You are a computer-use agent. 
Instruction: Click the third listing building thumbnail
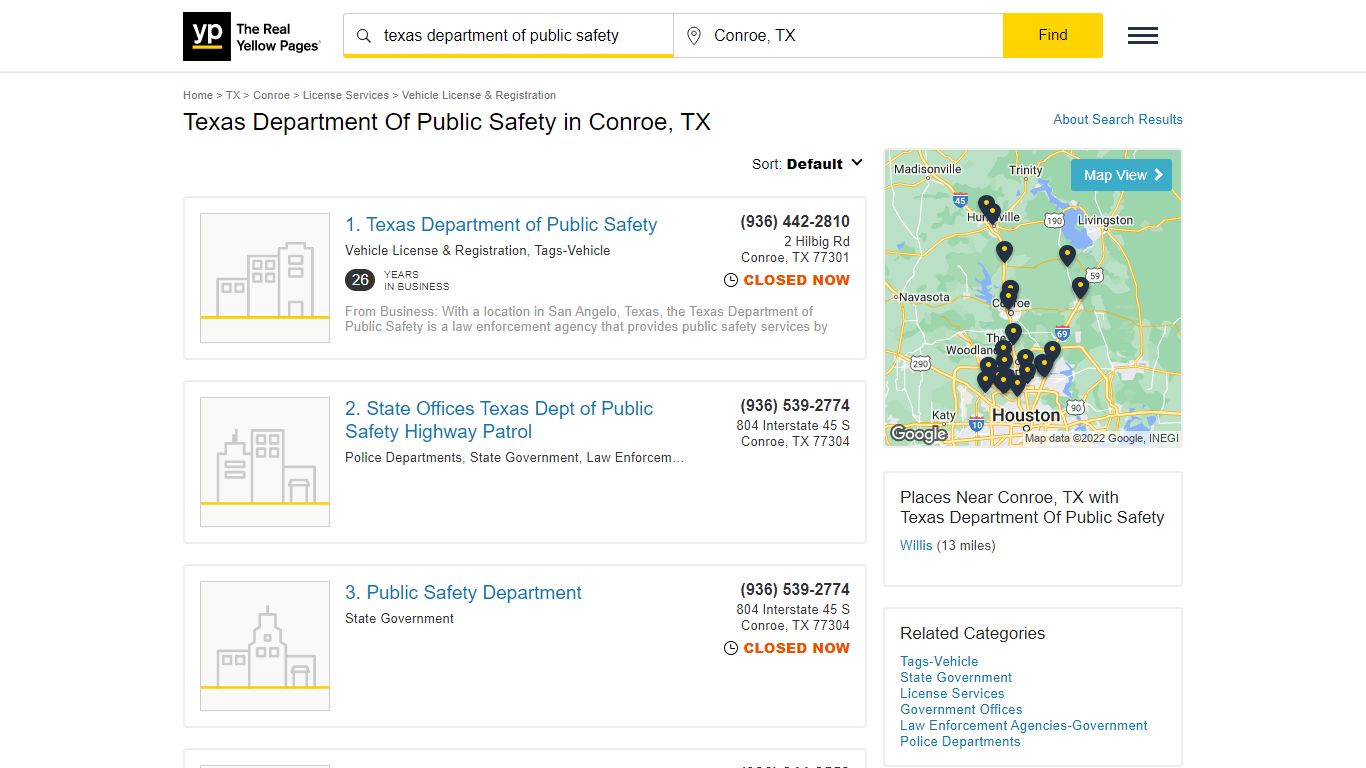coord(265,646)
